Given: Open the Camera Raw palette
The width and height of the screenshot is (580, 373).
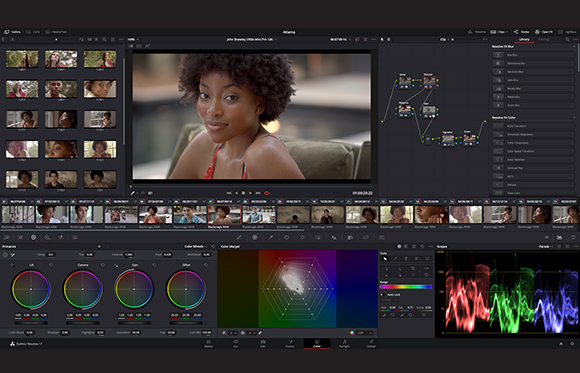Looking at the screenshot, I should point(7,237).
